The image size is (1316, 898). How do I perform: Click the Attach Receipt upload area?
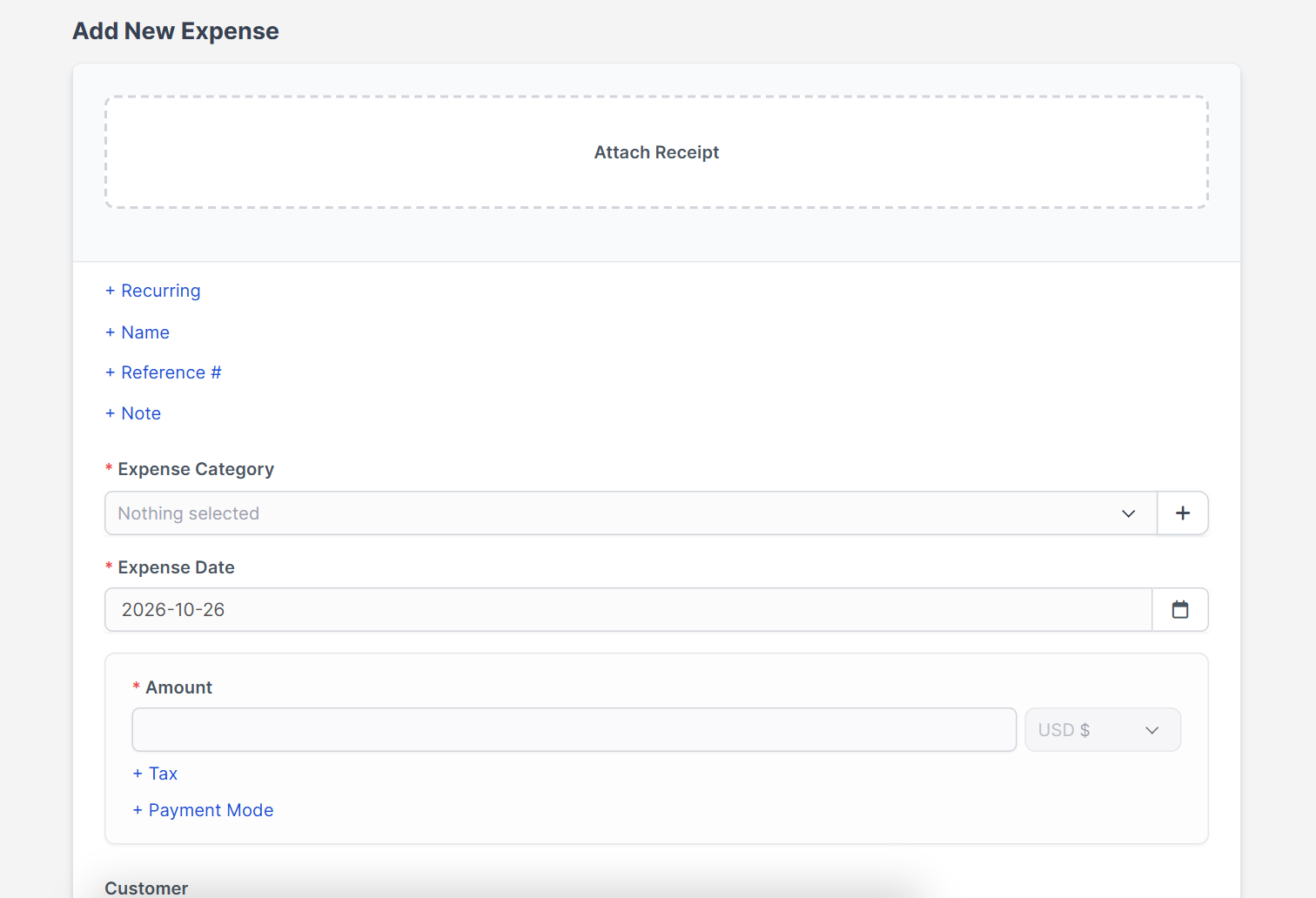(x=656, y=152)
